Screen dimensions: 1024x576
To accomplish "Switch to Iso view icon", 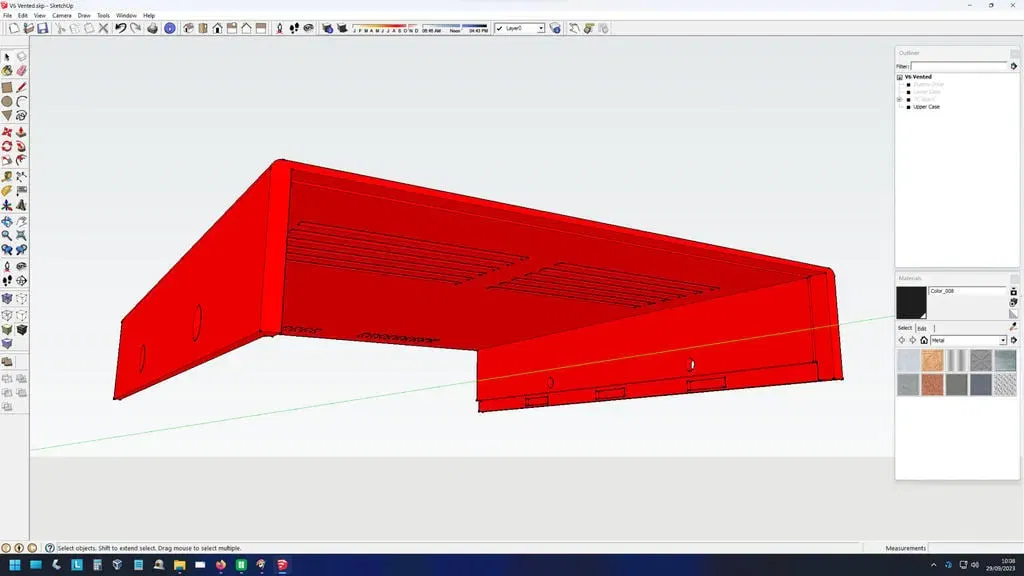I will [188, 28].
